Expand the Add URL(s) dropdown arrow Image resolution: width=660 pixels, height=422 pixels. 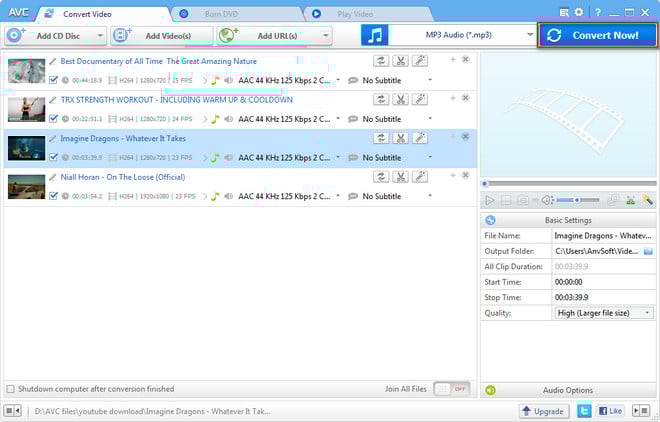(325, 36)
